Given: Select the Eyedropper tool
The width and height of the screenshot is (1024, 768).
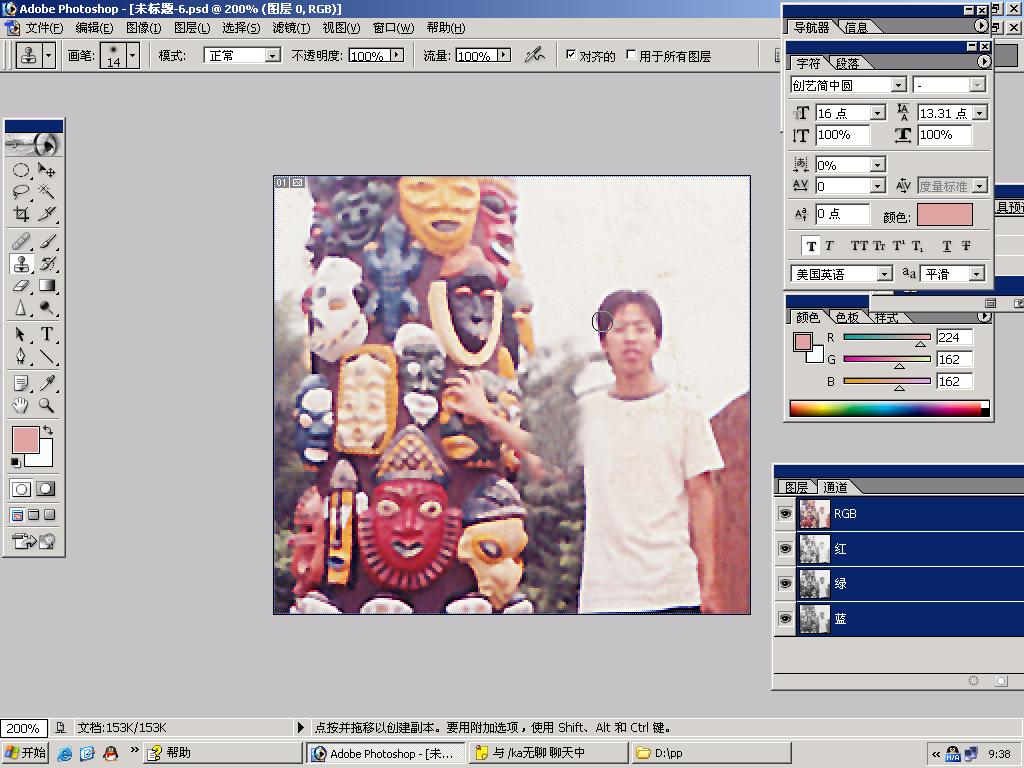Looking at the screenshot, I should [x=47, y=383].
